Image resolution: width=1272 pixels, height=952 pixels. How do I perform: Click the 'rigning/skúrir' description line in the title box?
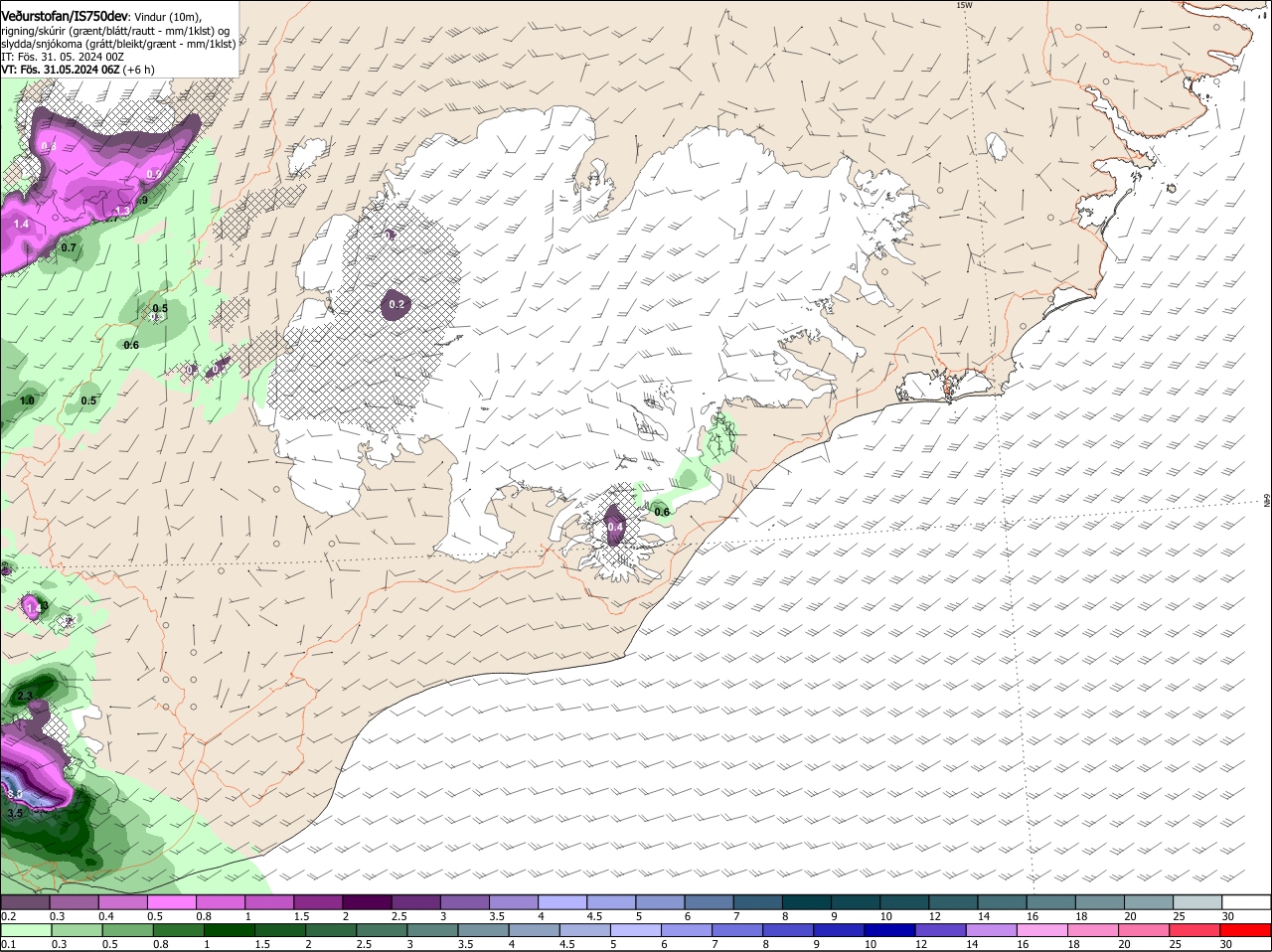(x=115, y=31)
